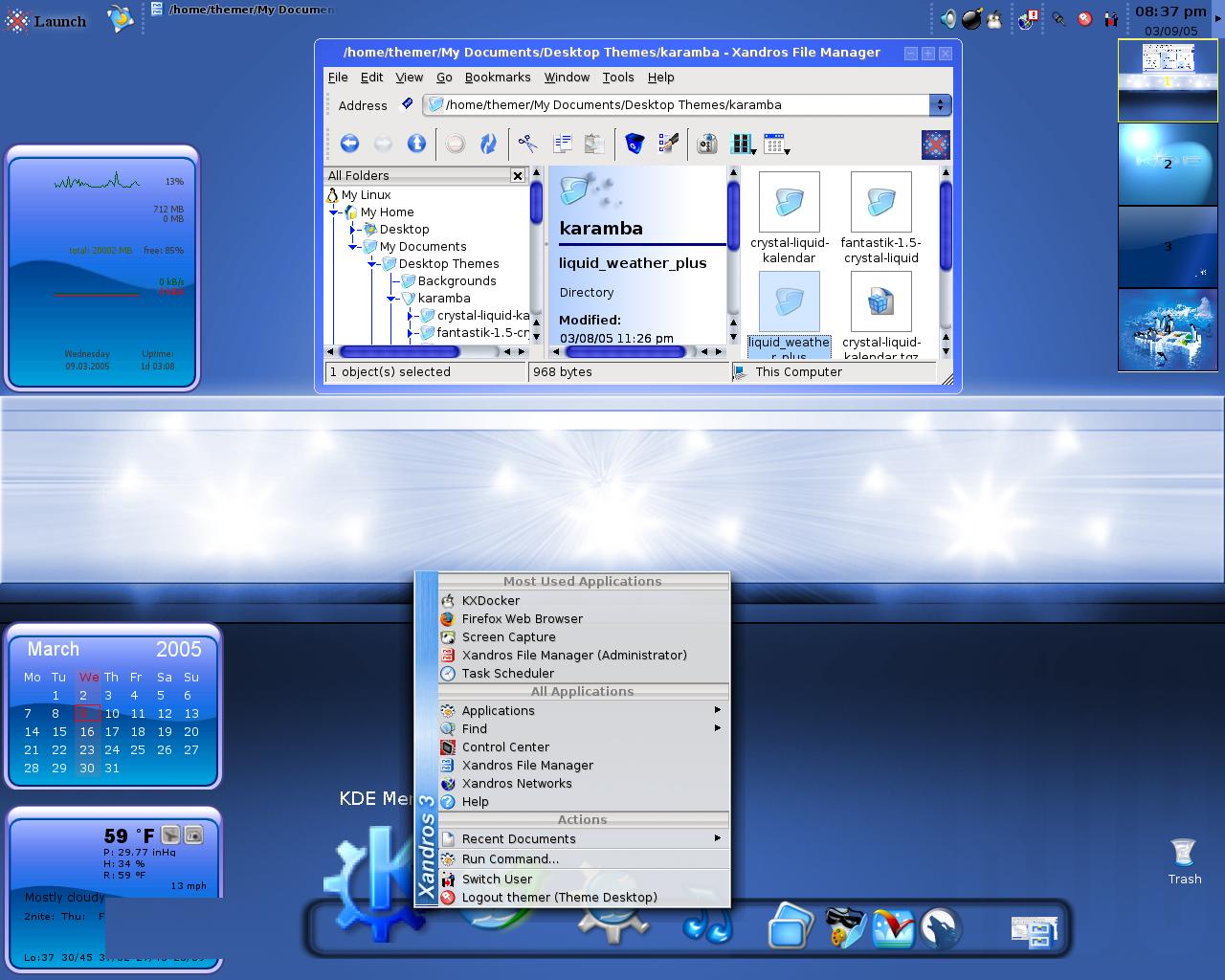Refresh the file manager view

[488, 144]
